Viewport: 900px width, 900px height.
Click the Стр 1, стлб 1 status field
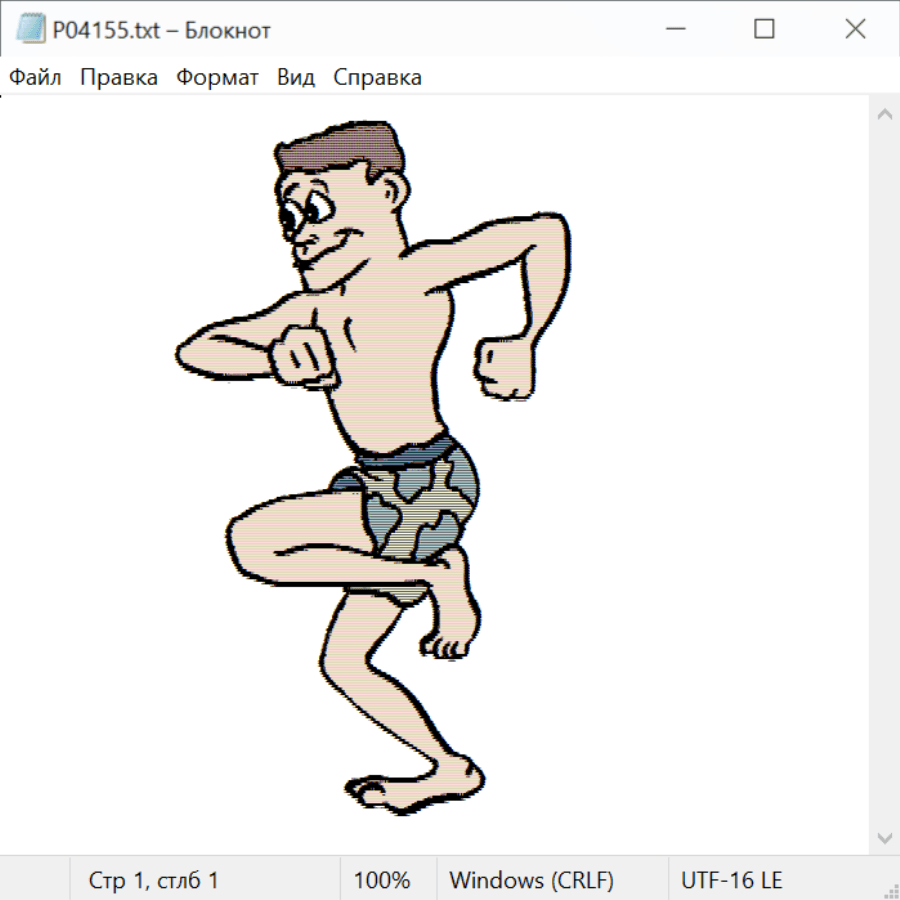point(154,881)
